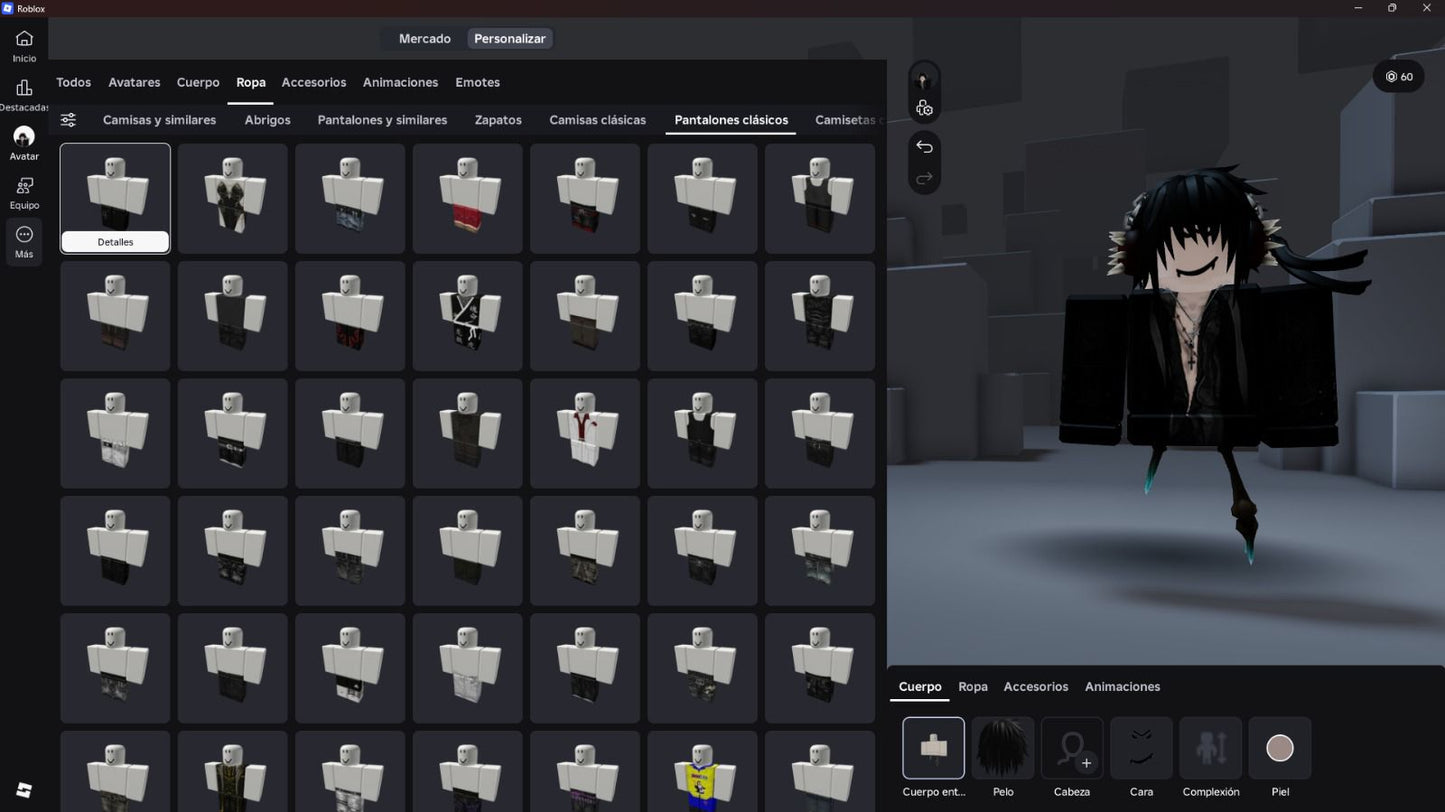
Task: Click the Detalles button on first item
Action: 115,242
